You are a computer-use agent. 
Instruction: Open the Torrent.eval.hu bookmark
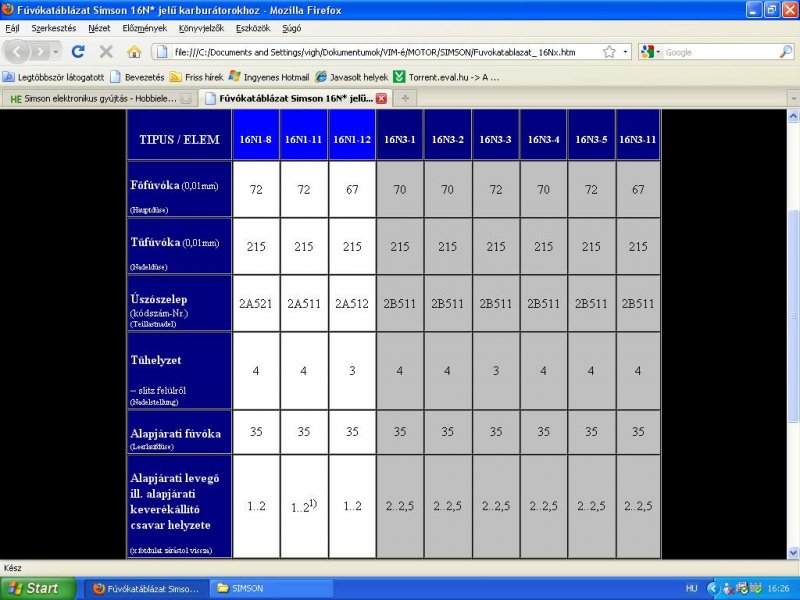[447, 77]
